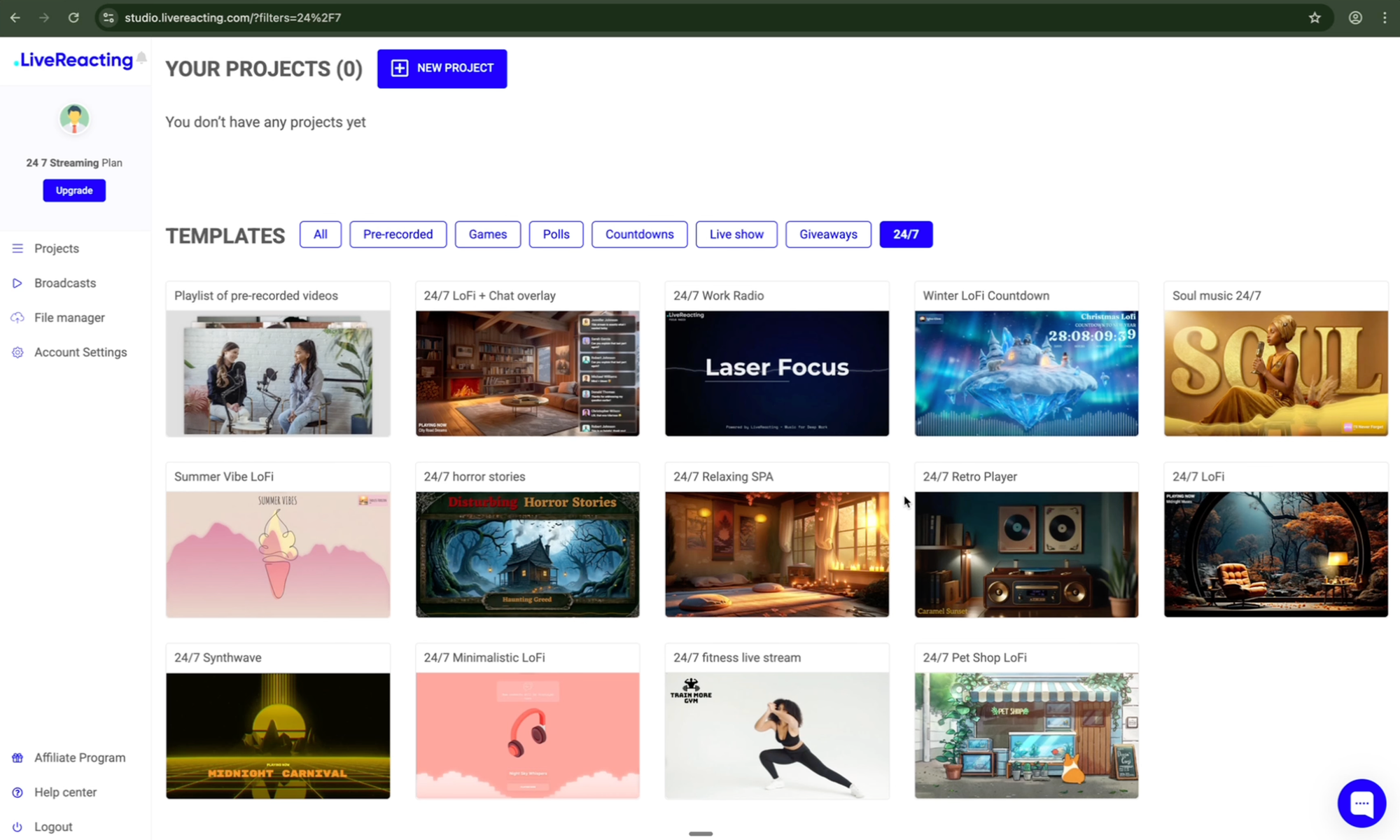Image resolution: width=1400 pixels, height=840 pixels.
Task: Open the browser three-dot menu
Action: (x=1385, y=17)
